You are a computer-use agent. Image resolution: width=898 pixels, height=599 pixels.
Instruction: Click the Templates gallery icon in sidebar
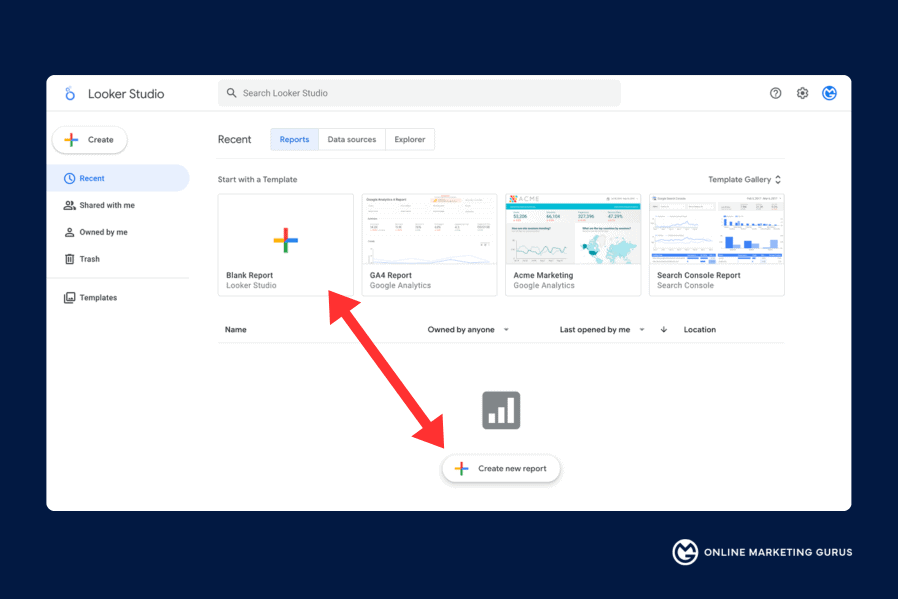tap(69, 298)
